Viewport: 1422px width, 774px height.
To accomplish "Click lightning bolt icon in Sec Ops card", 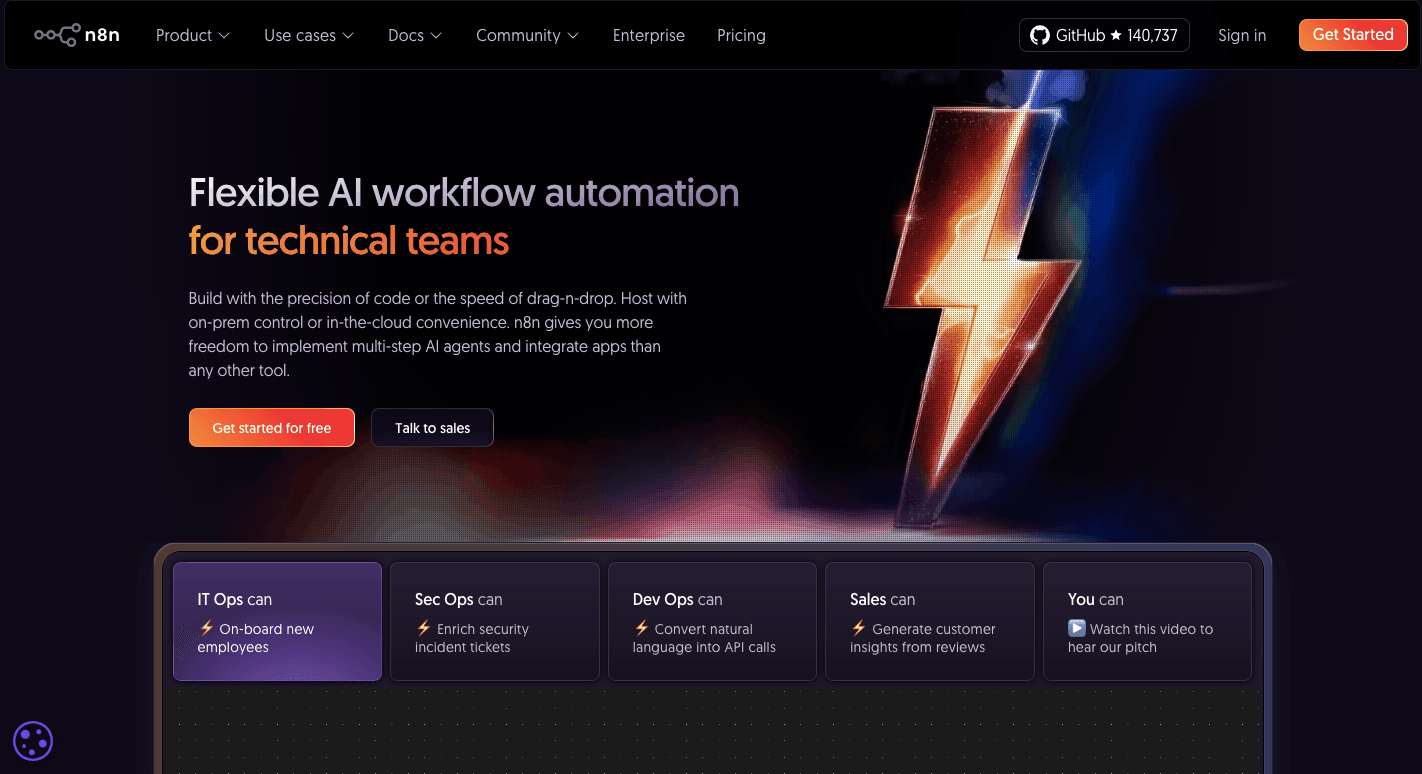I will tap(424, 629).
